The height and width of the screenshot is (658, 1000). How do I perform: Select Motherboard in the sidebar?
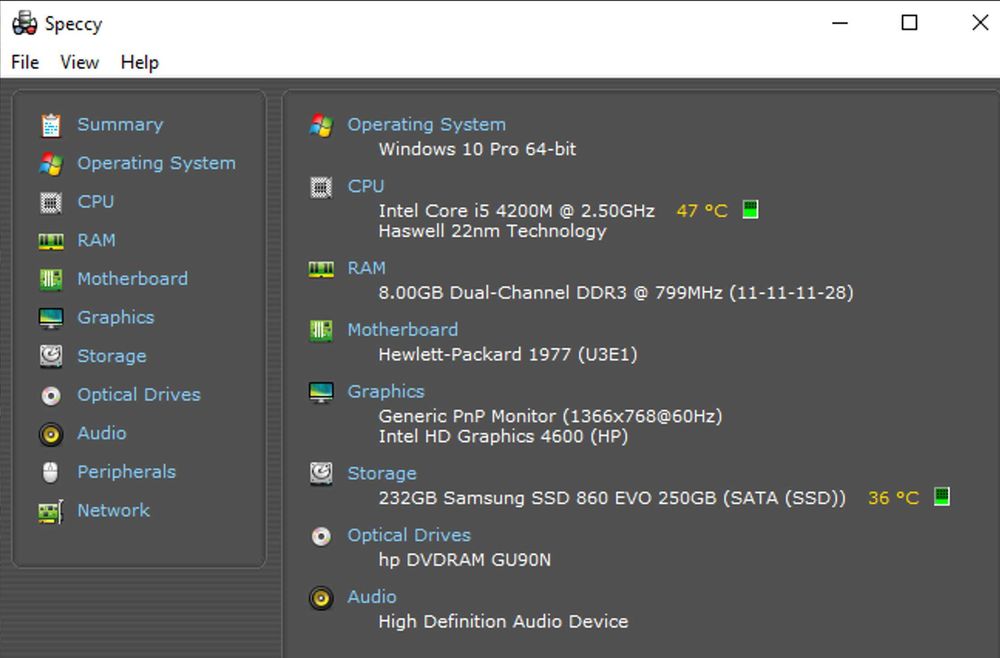pos(133,279)
